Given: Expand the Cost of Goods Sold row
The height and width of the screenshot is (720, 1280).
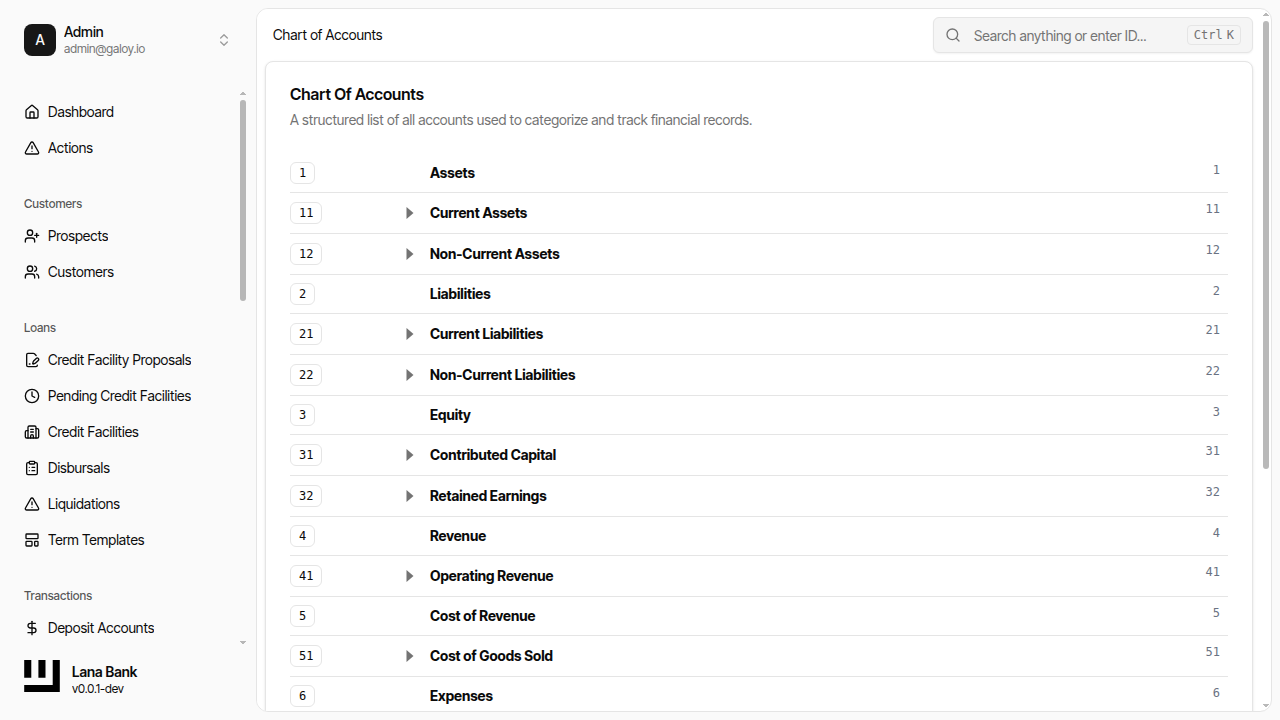Looking at the screenshot, I should point(409,655).
